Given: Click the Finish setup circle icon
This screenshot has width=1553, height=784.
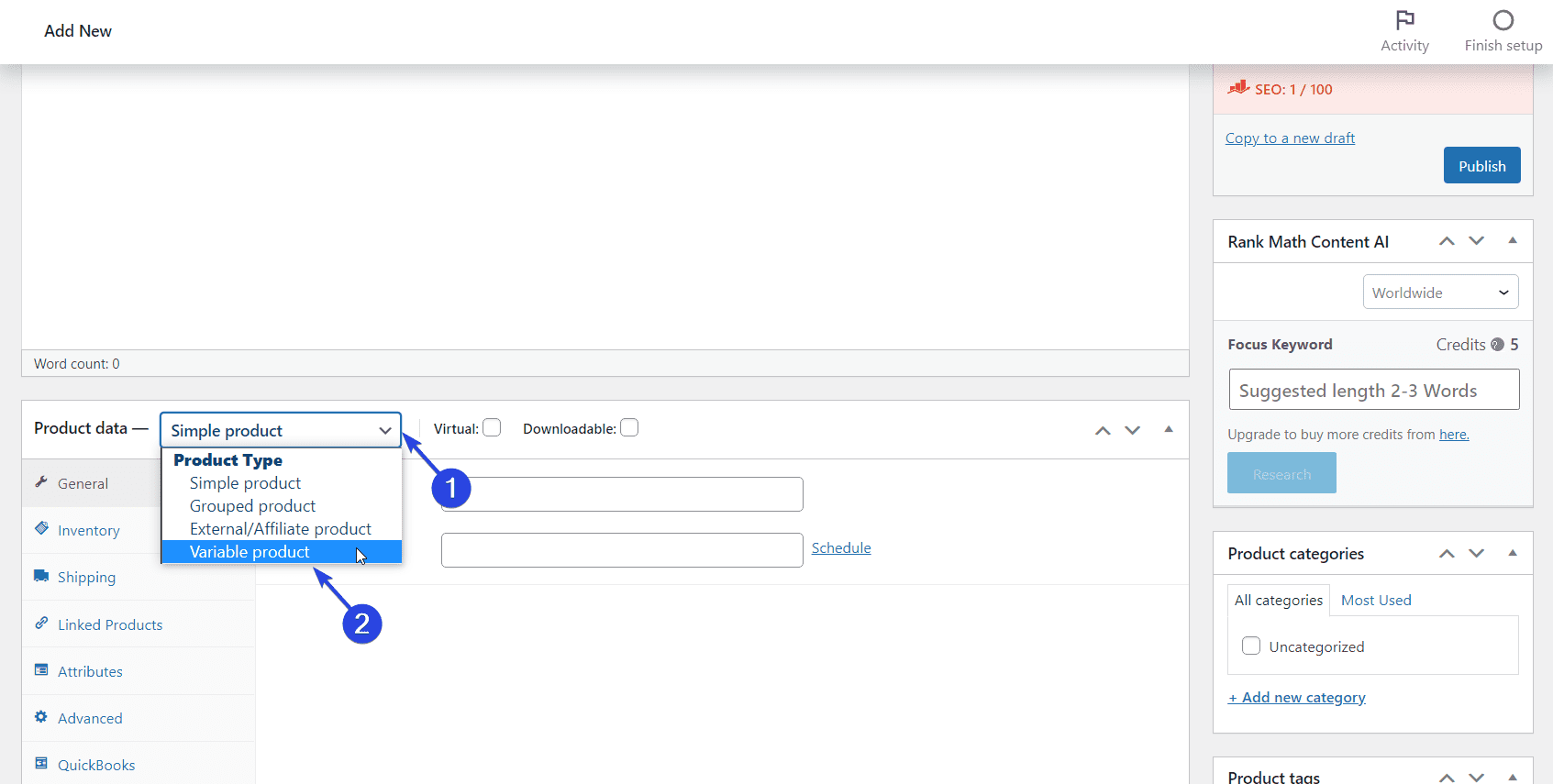Looking at the screenshot, I should click(1503, 20).
